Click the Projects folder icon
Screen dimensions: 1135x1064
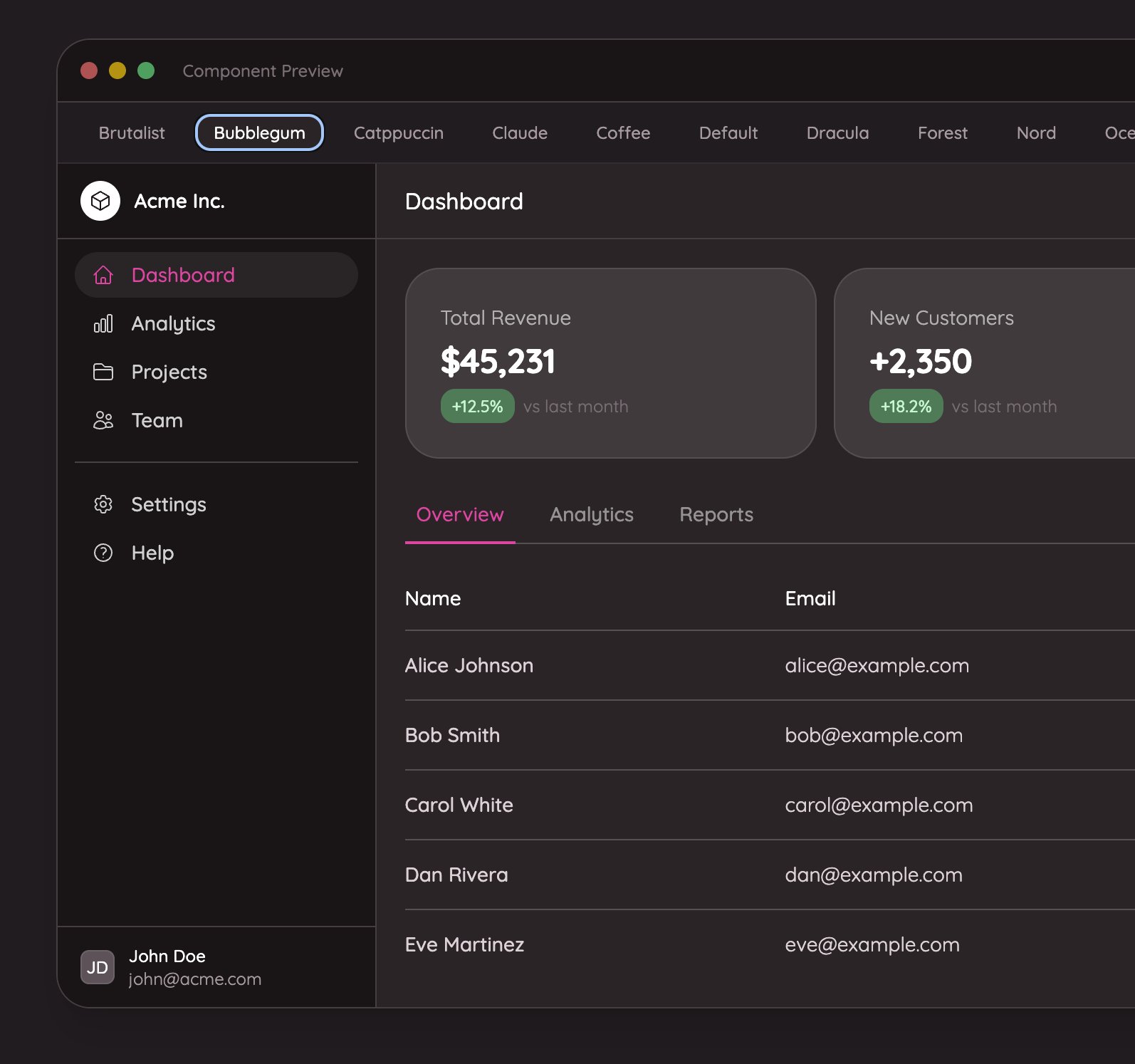point(103,372)
